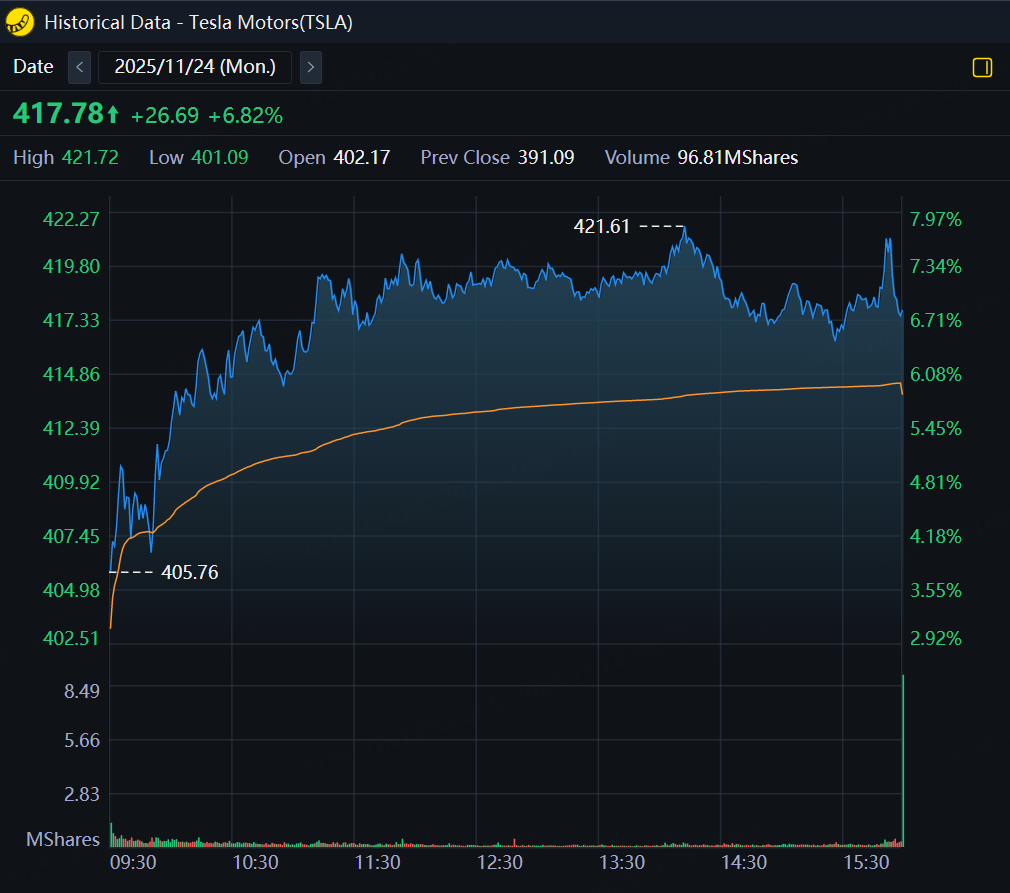Screen dimensions: 1010x893
Task: Click the 5.45% percent axis label
Action: coord(935,428)
